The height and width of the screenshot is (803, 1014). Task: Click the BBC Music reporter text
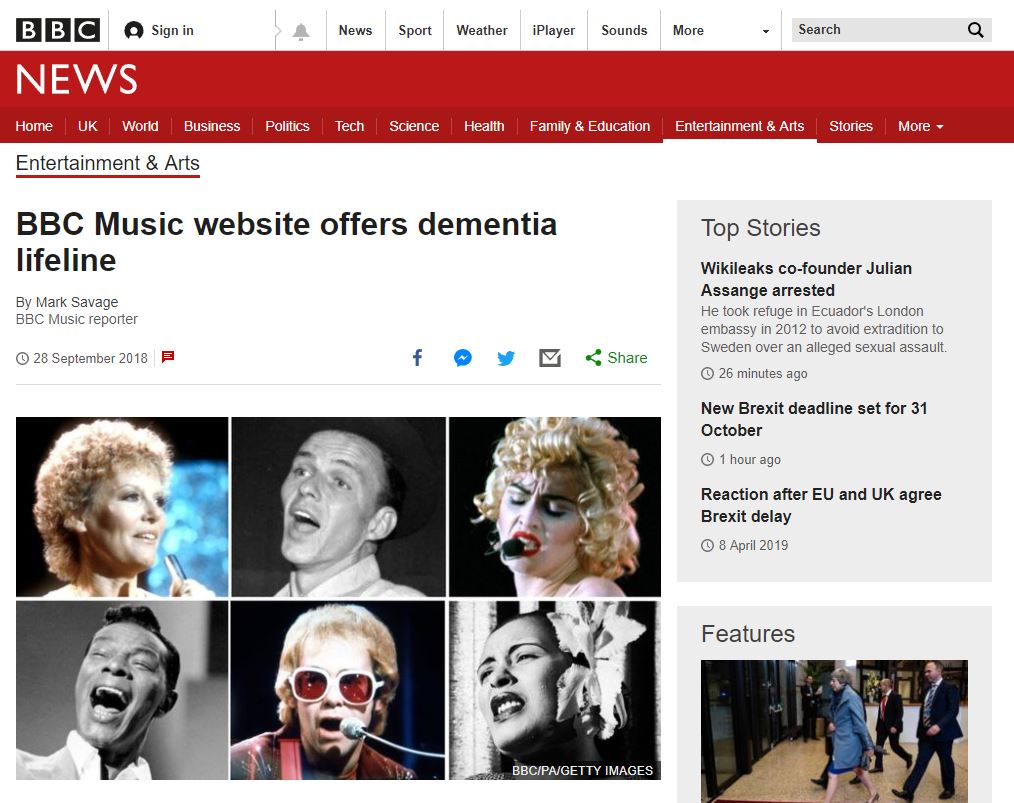click(x=77, y=319)
